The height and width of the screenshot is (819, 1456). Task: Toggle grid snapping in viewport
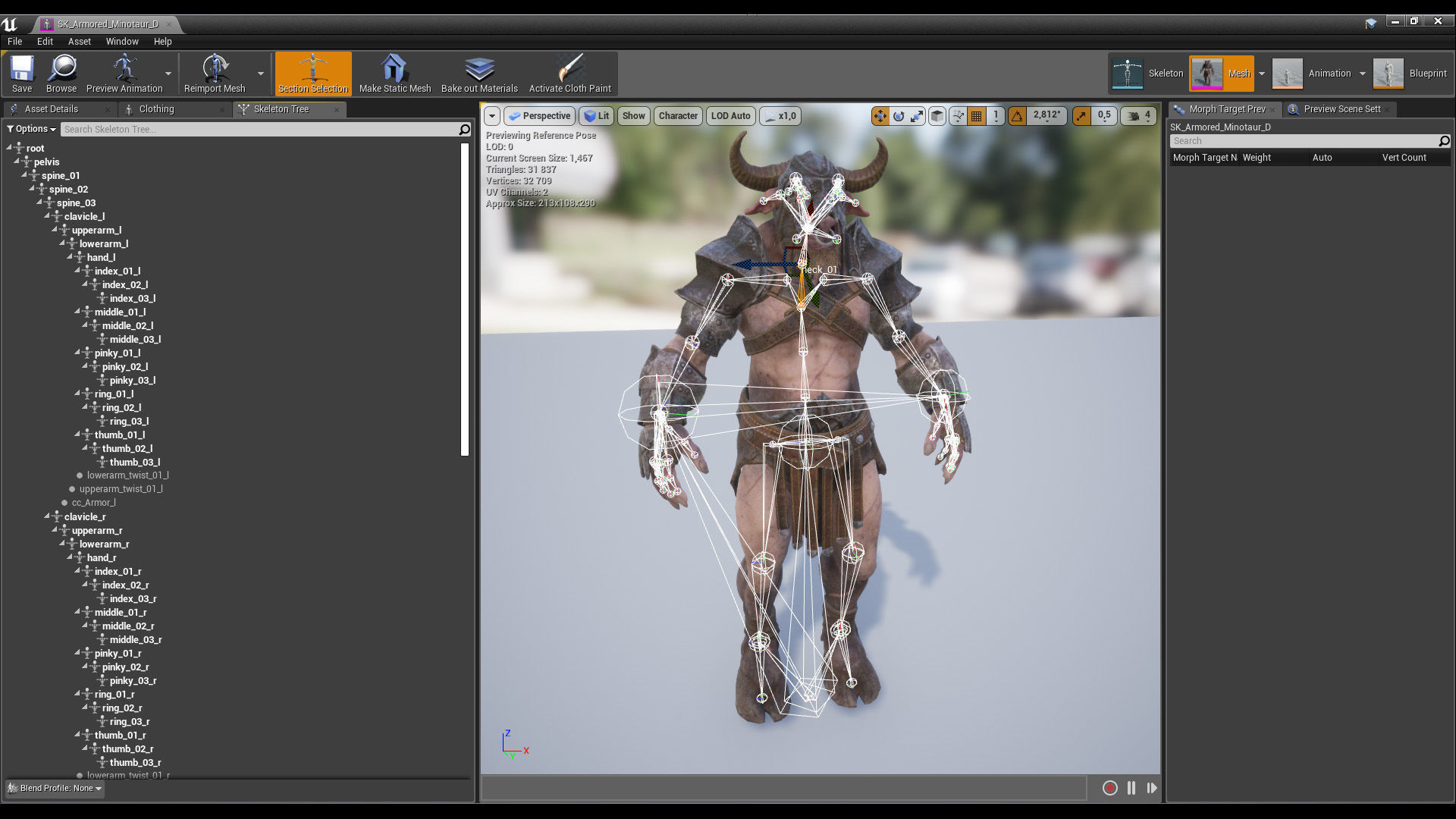click(x=977, y=116)
